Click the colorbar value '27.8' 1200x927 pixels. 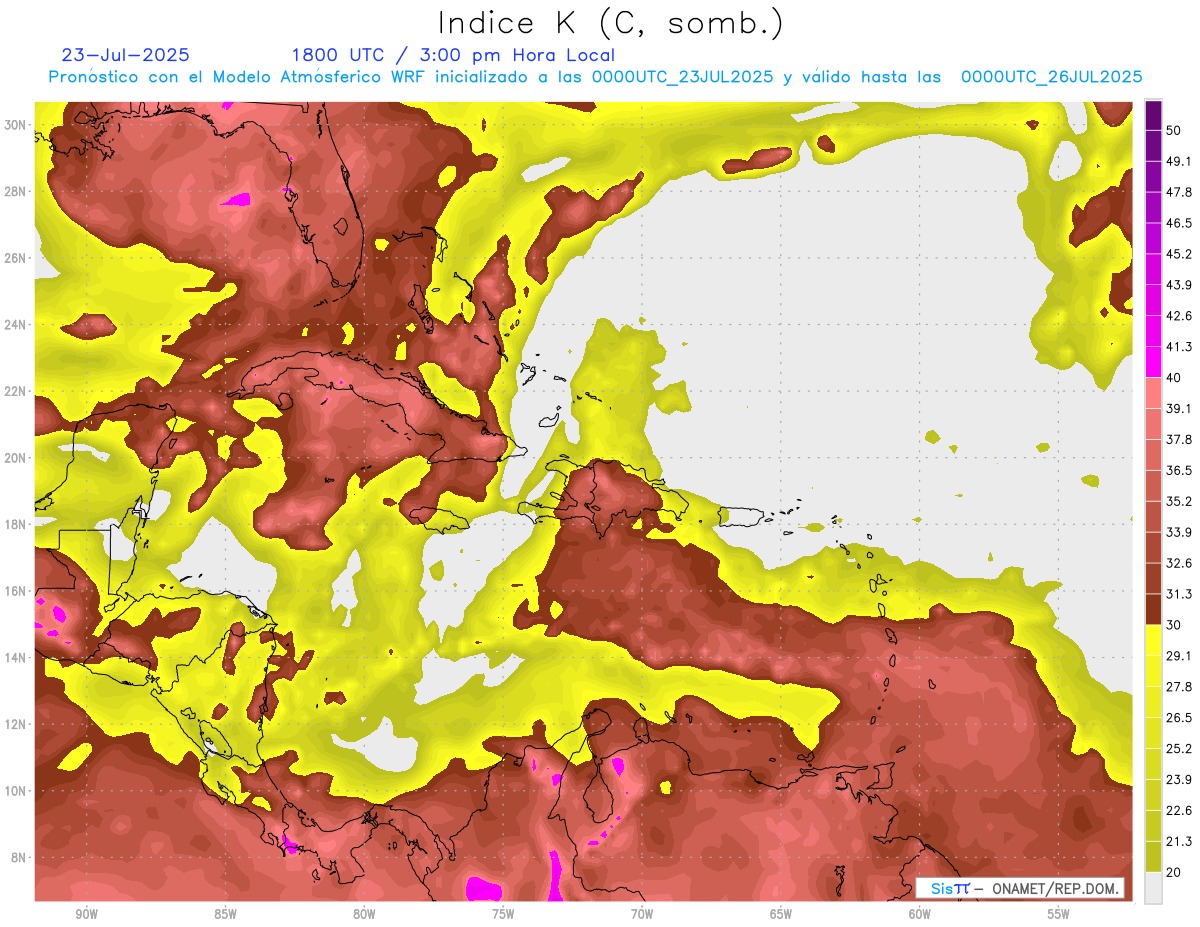[1179, 687]
